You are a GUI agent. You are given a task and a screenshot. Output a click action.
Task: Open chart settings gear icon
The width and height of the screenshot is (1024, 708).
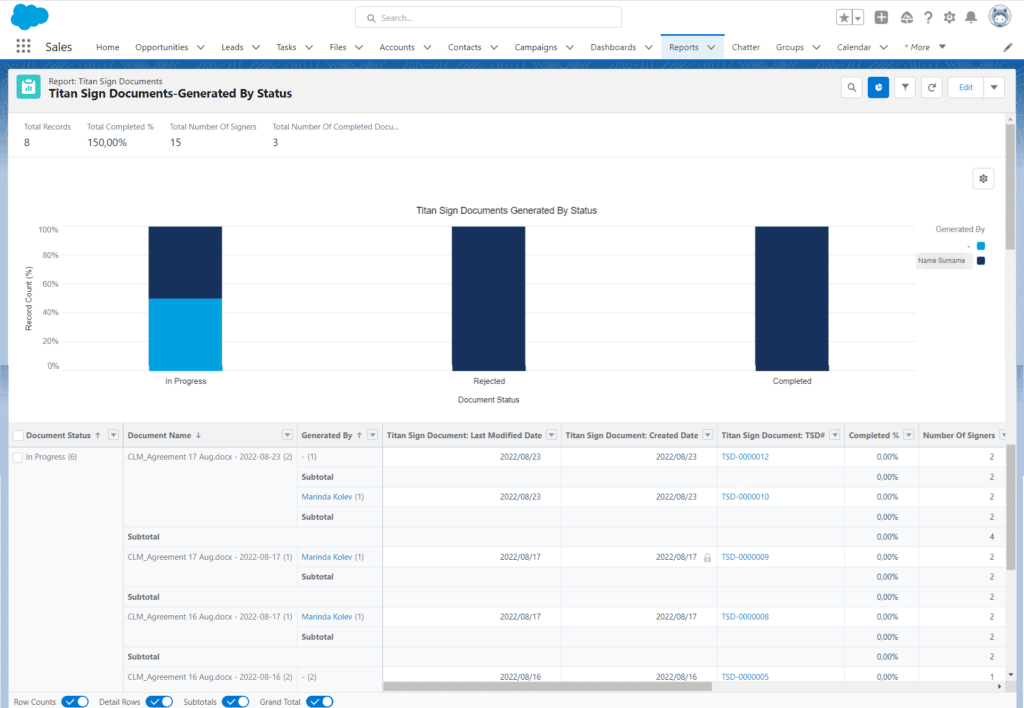click(984, 178)
